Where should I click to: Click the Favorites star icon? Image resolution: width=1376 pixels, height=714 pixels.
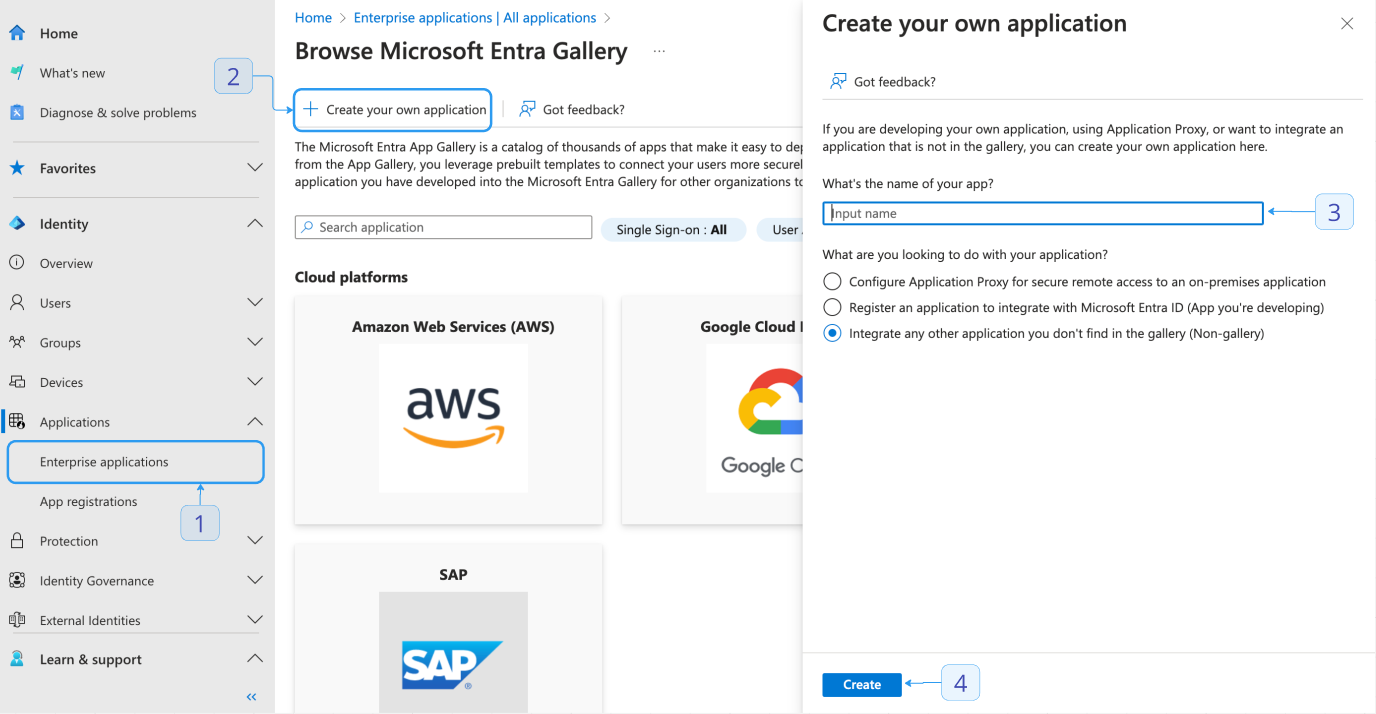pyautogui.click(x=17, y=168)
